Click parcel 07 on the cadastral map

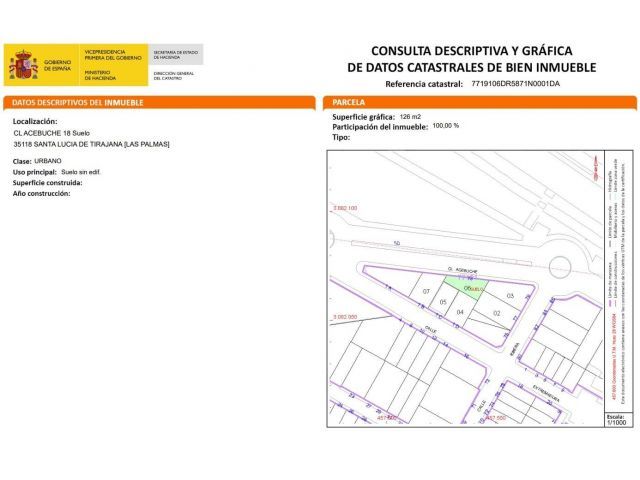pos(426,291)
